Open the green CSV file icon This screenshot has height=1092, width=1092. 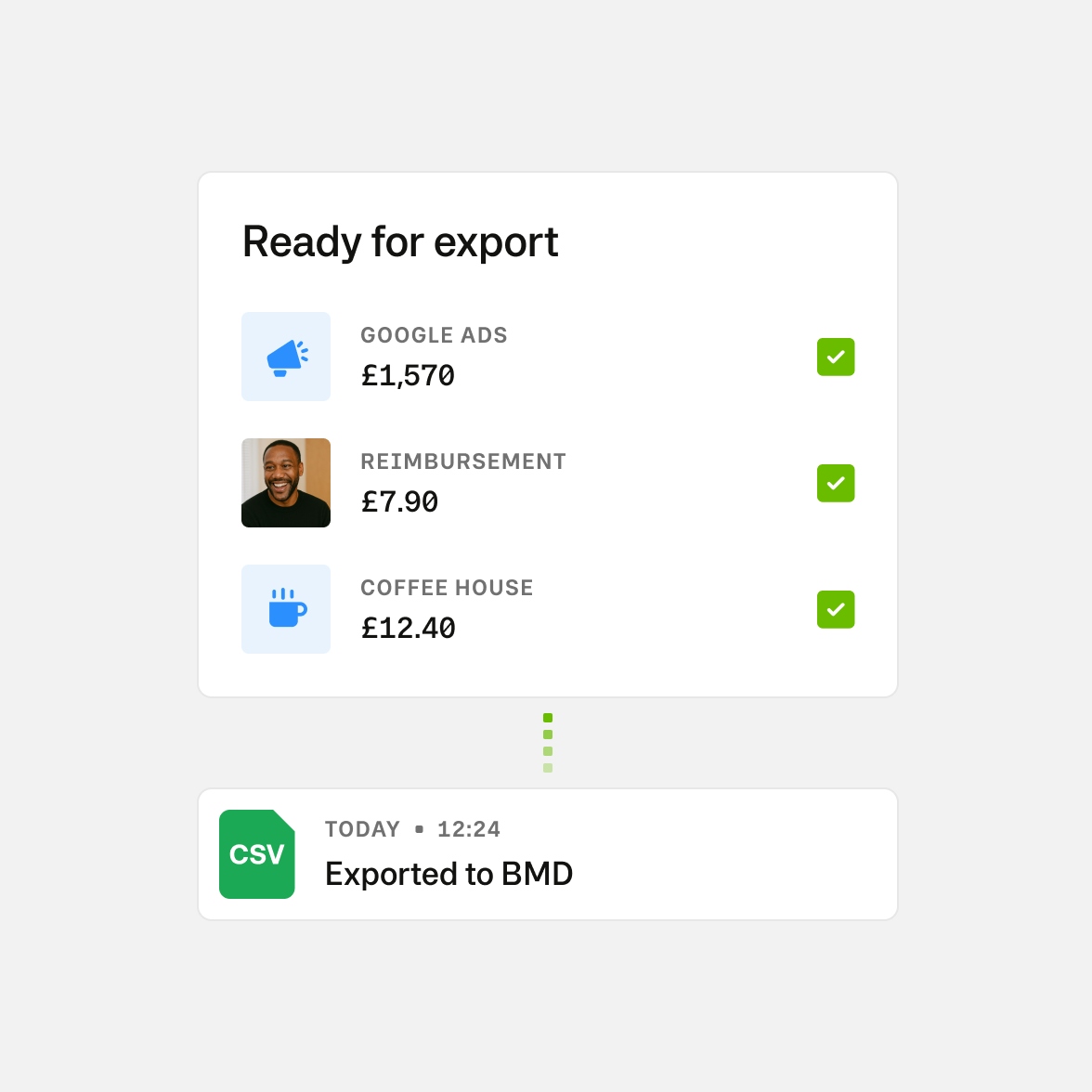click(x=257, y=854)
